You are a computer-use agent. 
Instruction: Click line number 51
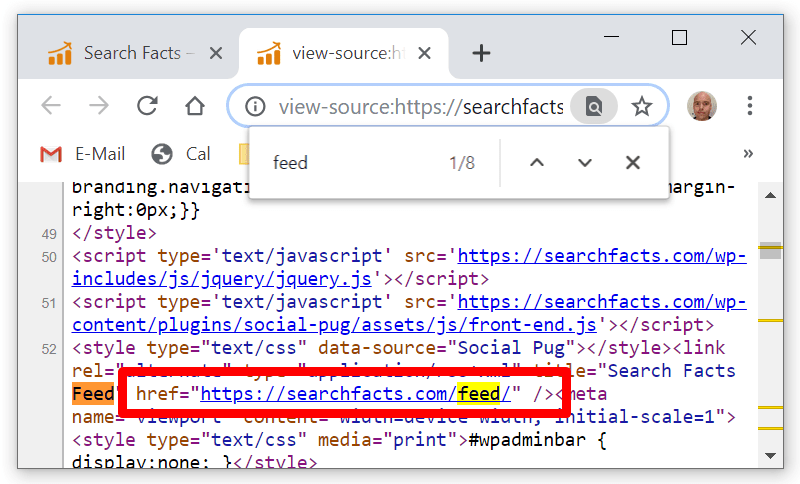coord(49,303)
